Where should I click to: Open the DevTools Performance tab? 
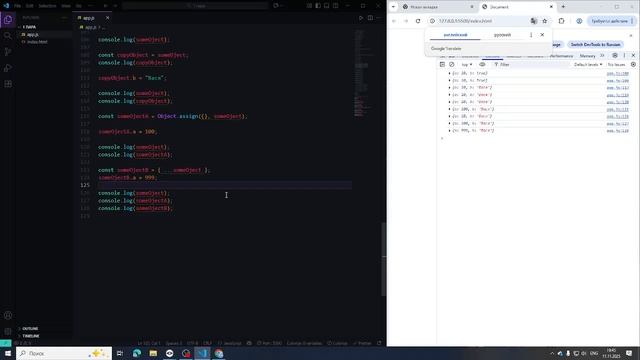pos(561,56)
